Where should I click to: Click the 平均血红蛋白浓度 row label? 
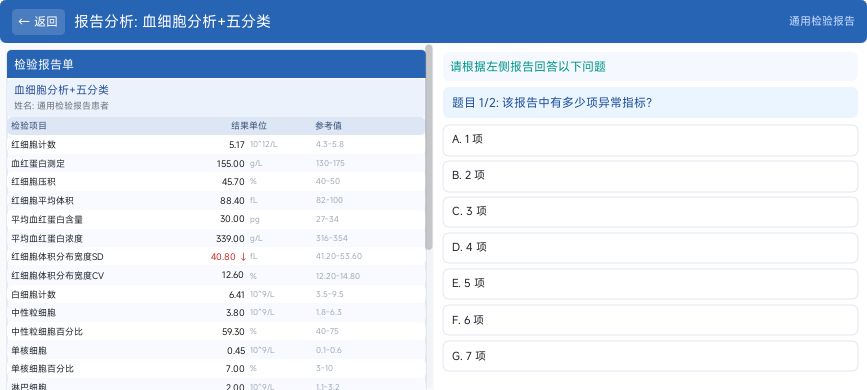(x=47, y=238)
